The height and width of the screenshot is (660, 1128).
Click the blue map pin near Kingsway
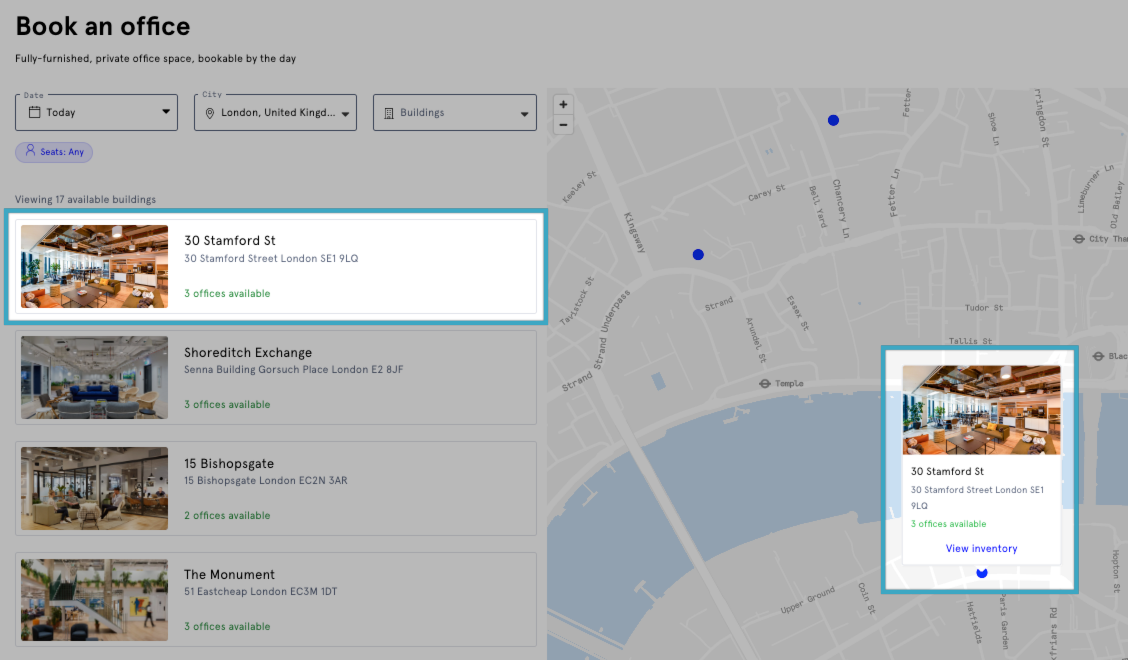697,254
